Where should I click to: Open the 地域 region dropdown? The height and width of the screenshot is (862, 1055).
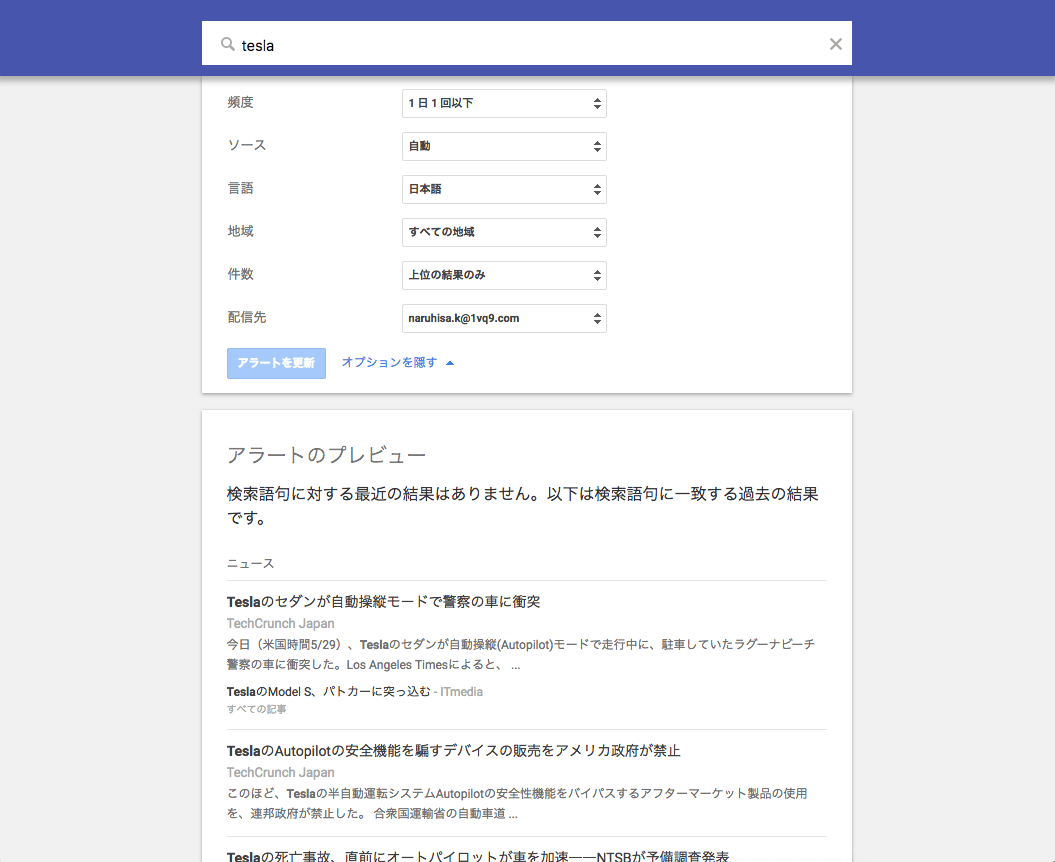(x=504, y=233)
